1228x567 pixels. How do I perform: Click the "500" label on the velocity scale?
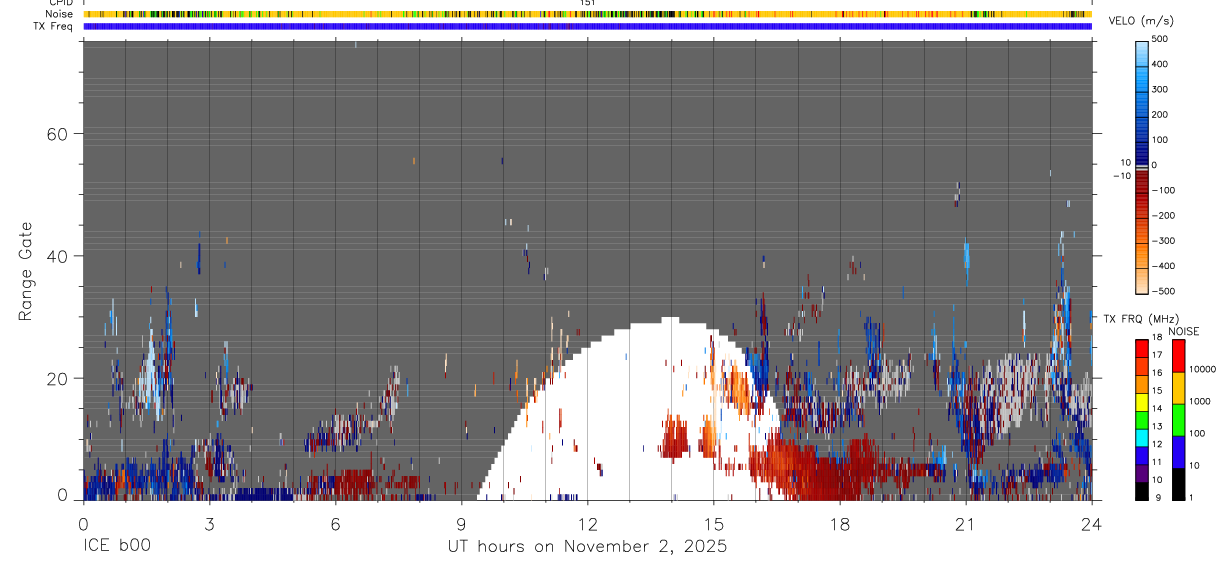[1160, 39]
